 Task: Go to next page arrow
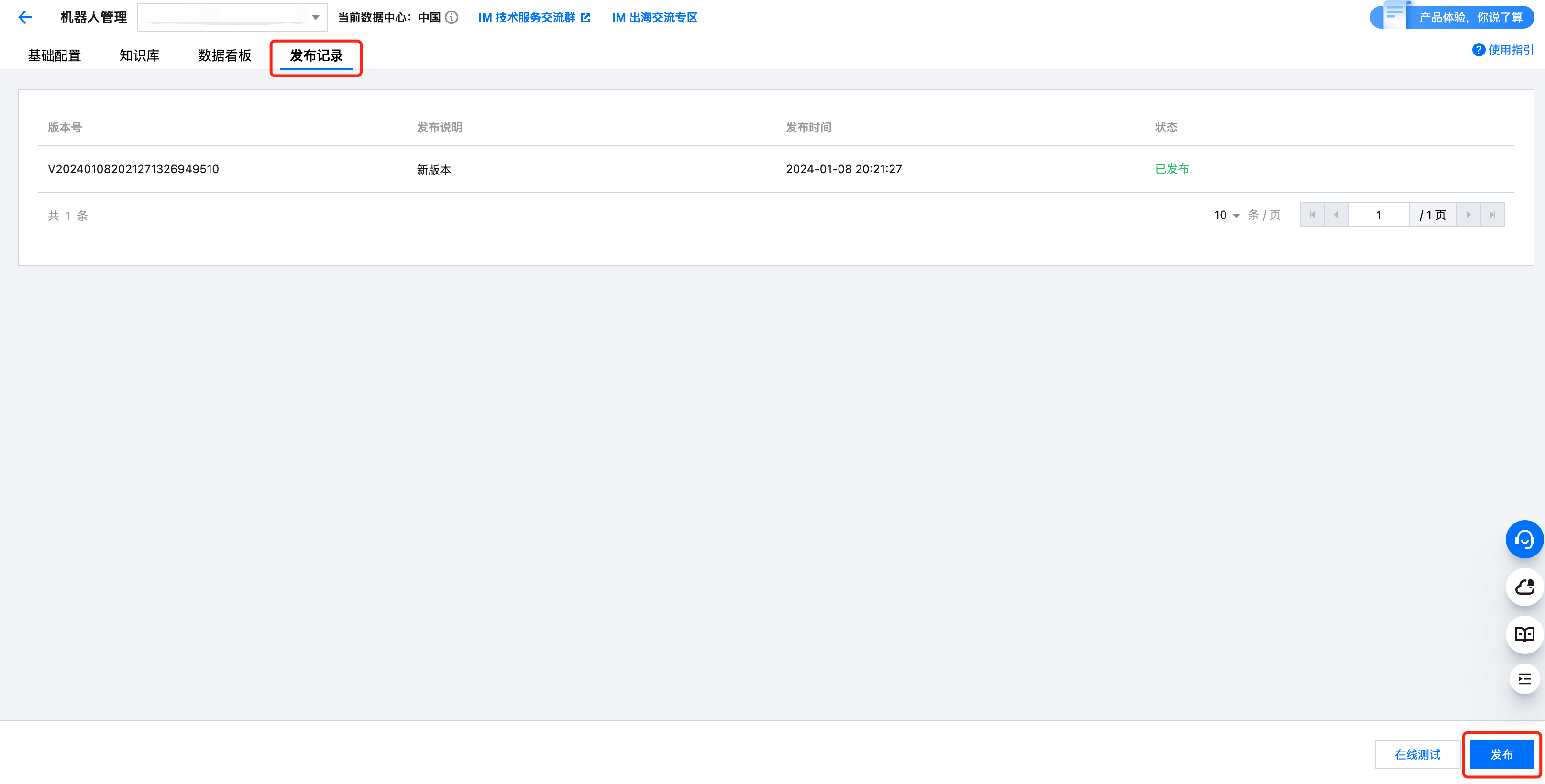click(x=1468, y=215)
